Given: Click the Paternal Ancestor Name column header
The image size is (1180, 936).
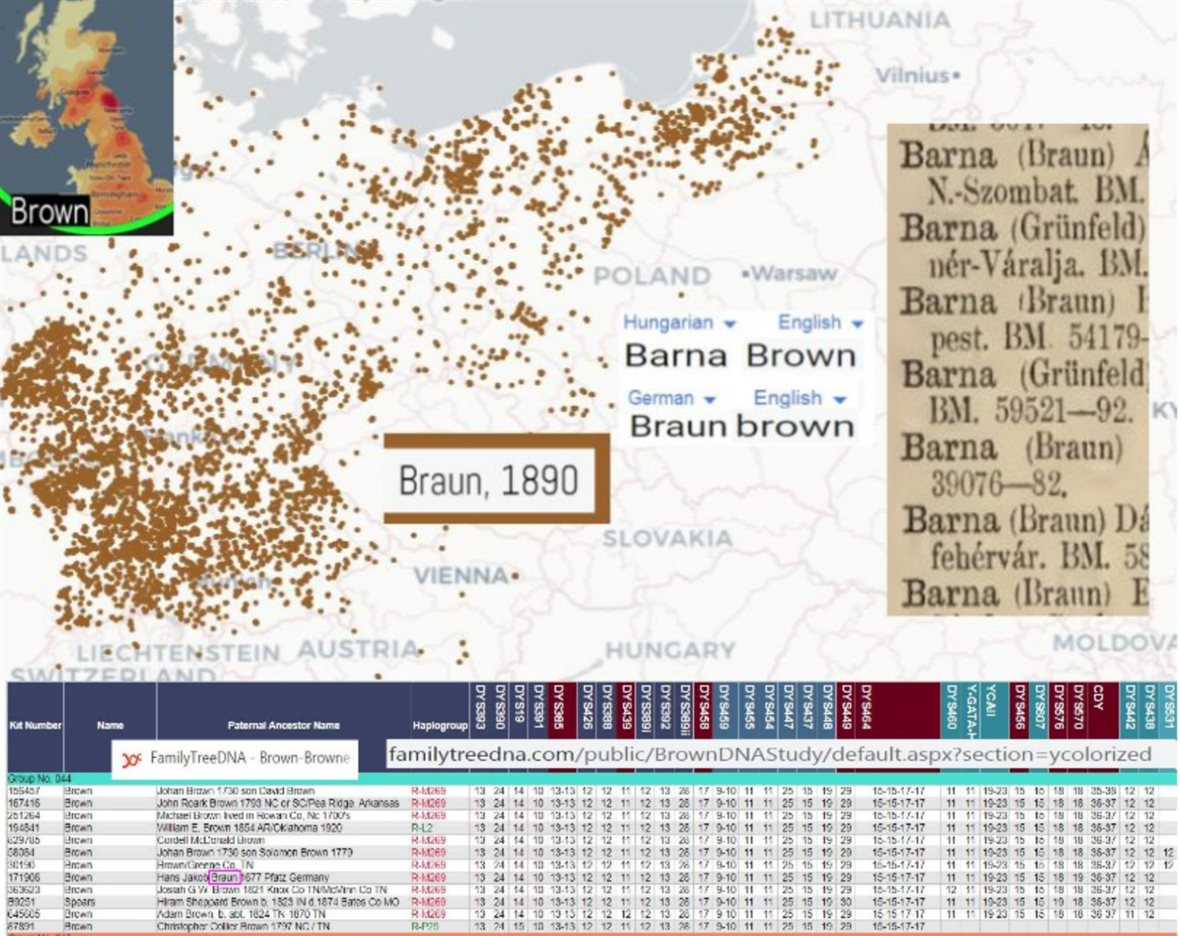Looking at the screenshot, I should coord(283,725).
